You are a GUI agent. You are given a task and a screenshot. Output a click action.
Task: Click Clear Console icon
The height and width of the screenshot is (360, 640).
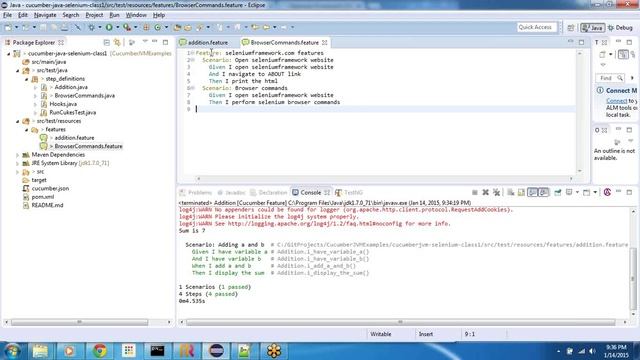point(511,192)
